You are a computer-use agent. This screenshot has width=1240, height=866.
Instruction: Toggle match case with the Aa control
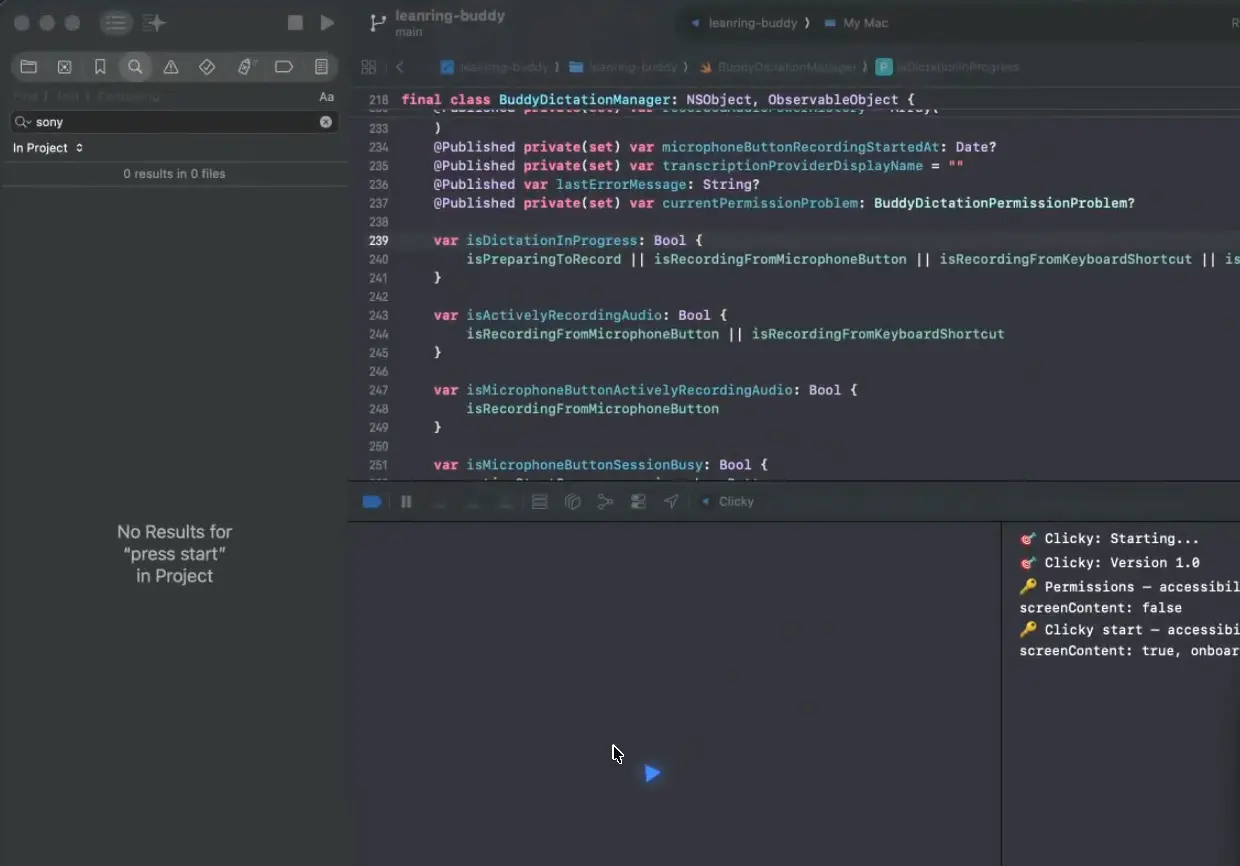point(326,96)
